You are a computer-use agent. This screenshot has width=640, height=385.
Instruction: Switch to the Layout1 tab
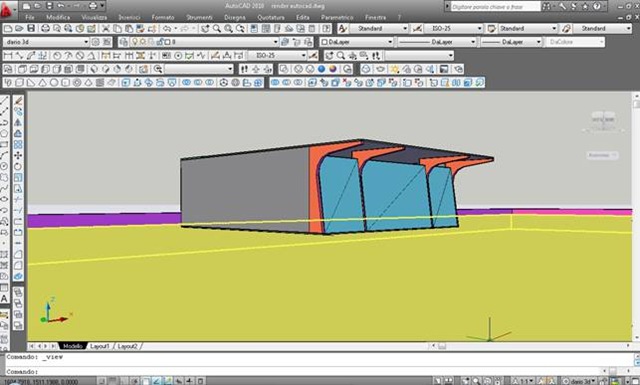pos(100,346)
